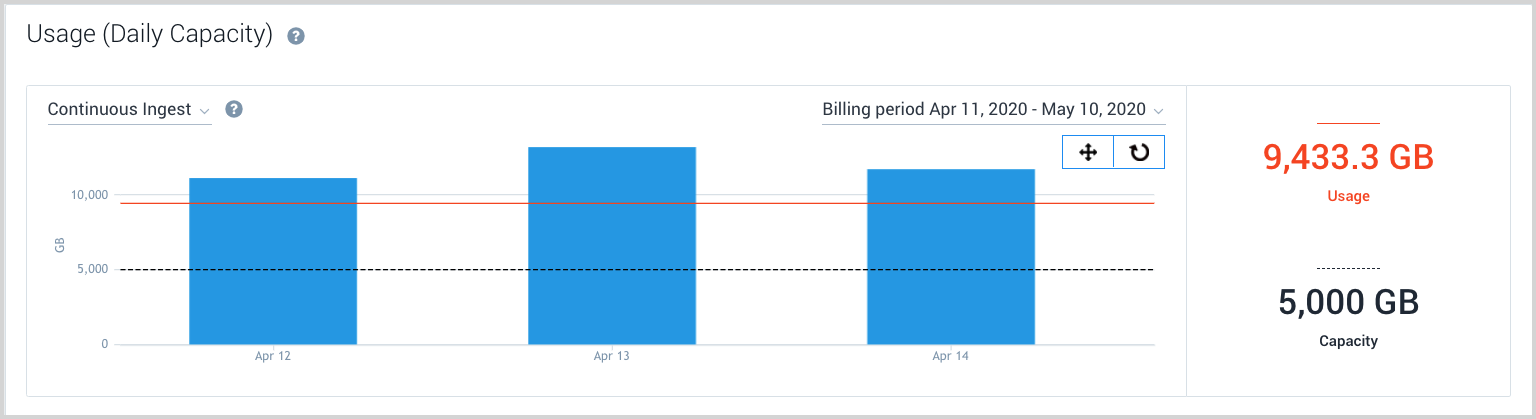Click the red Usage label

point(1348,196)
